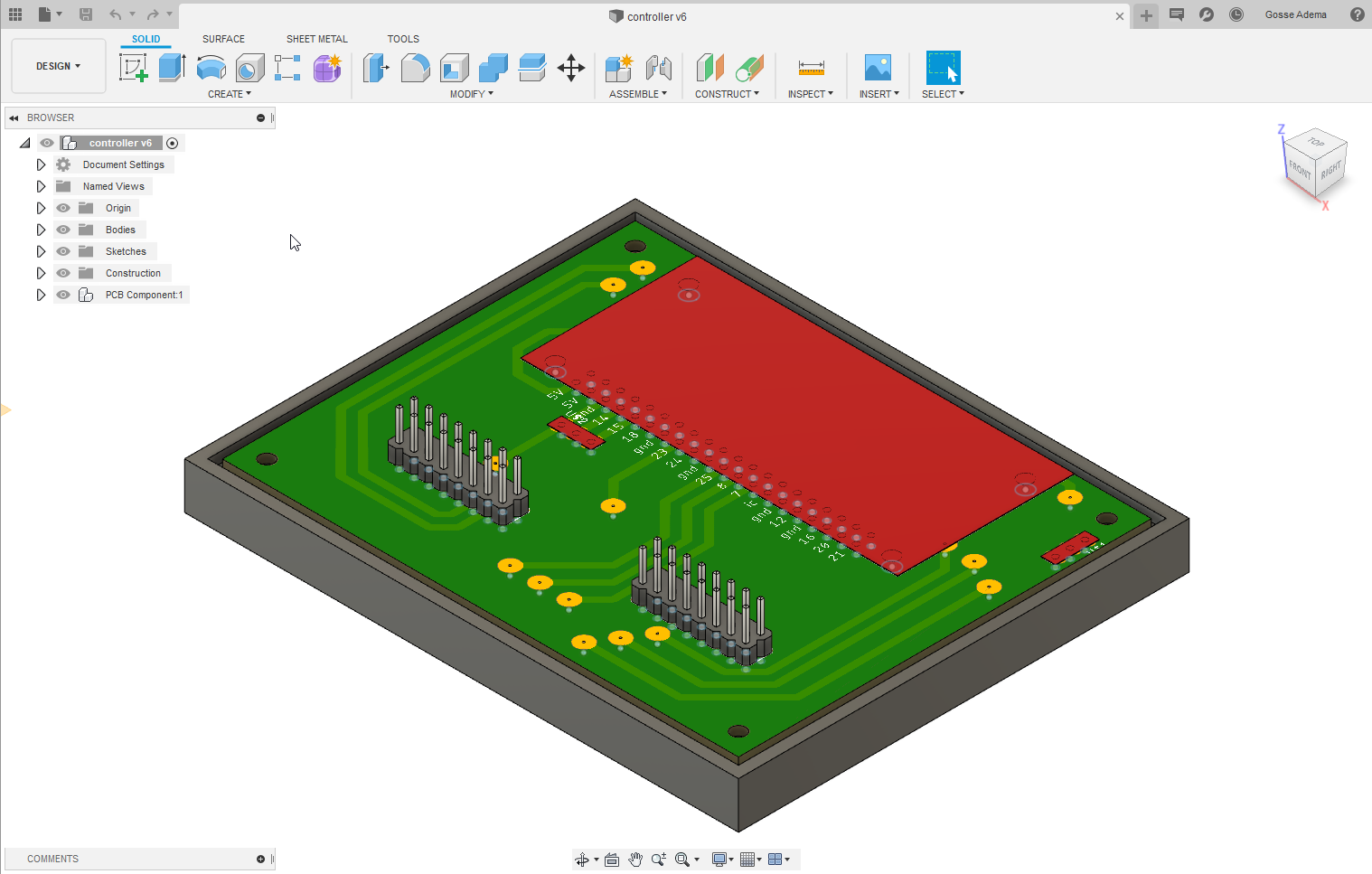The width and height of the screenshot is (1372, 874).
Task: Click the ViewCube TOP face
Action: pos(1316,142)
